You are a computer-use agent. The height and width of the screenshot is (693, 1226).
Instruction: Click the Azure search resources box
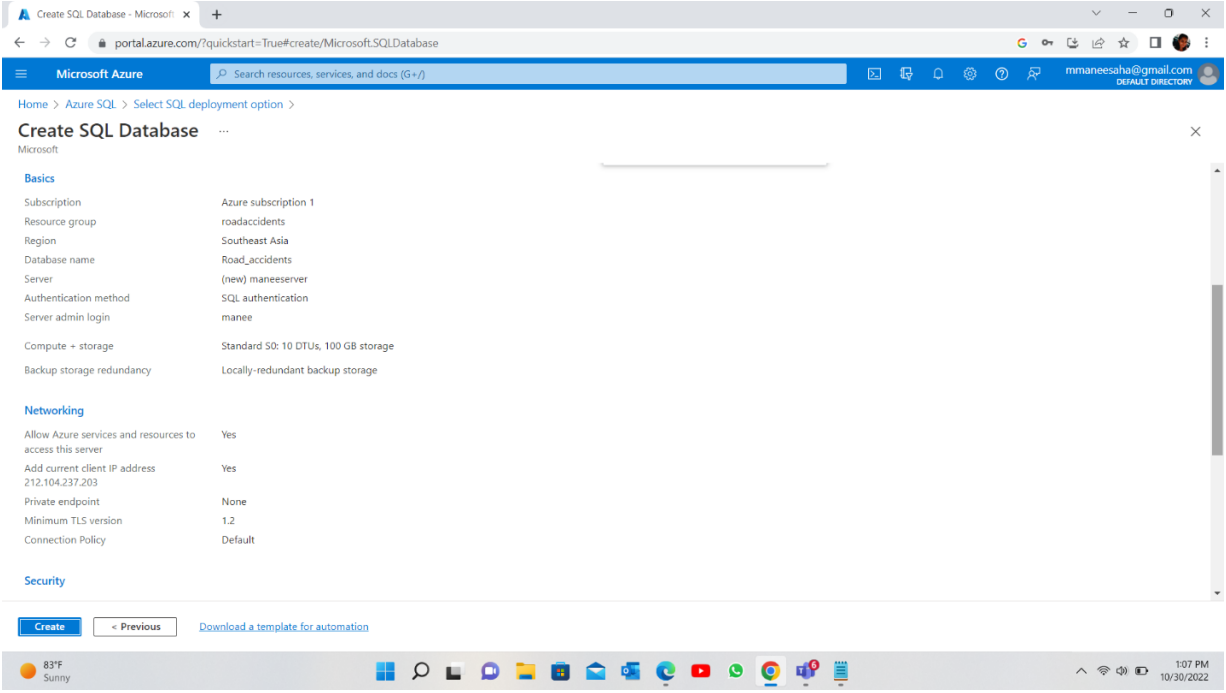coord(528,74)
